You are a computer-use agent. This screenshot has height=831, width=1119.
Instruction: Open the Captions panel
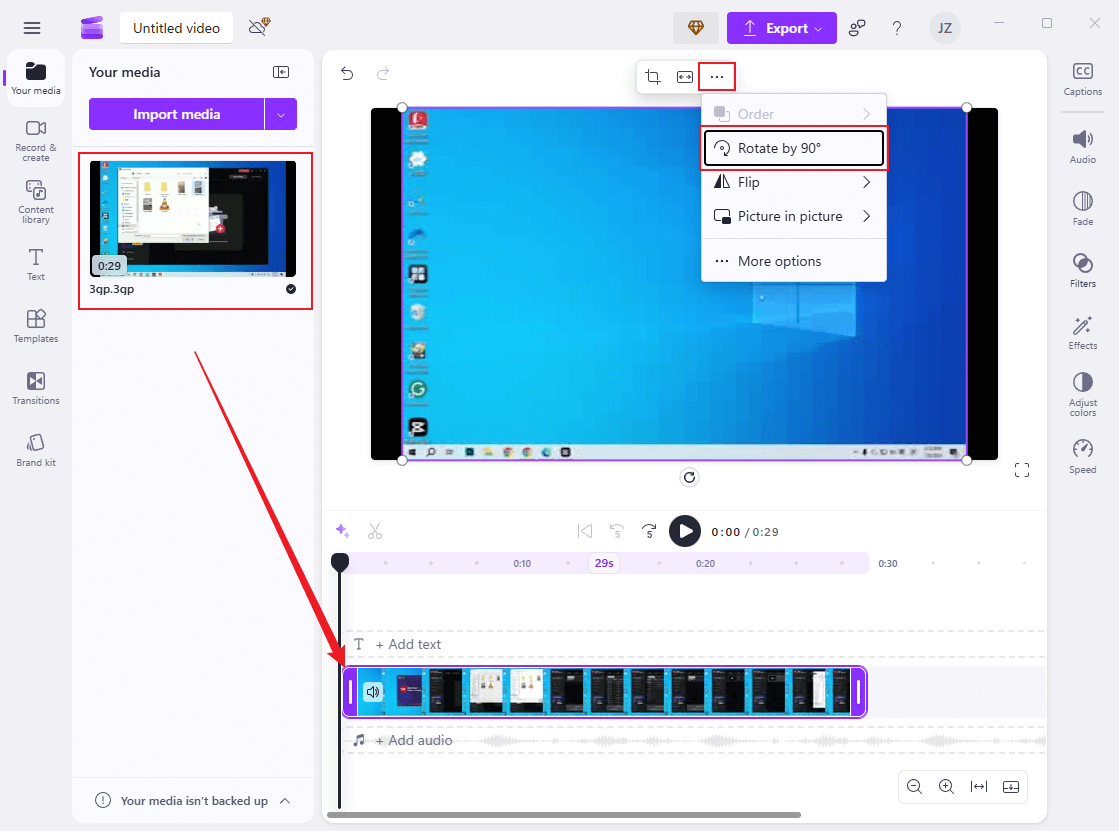tap(1083, 79)
